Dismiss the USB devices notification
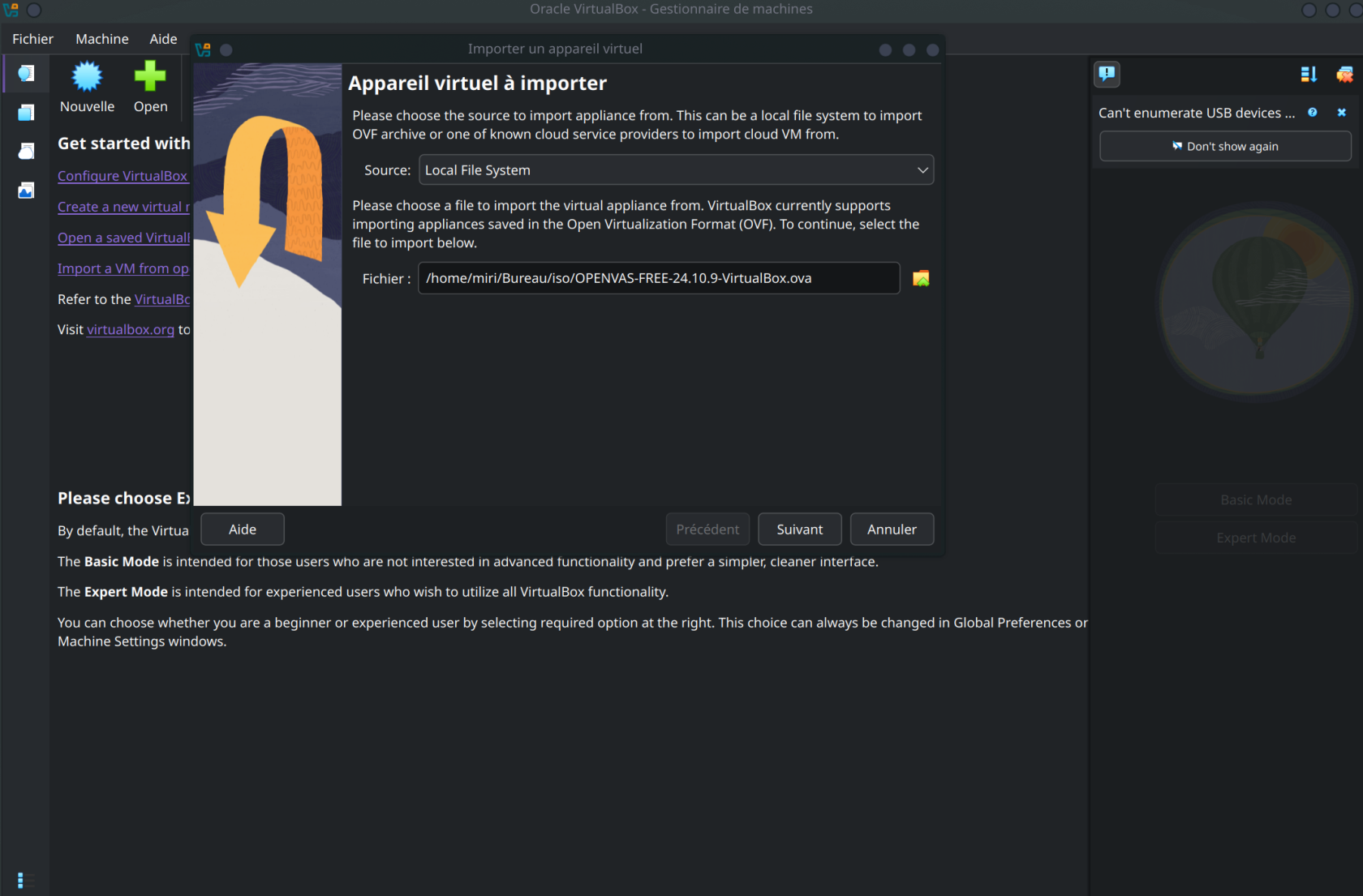 (x=1342, y=113)
